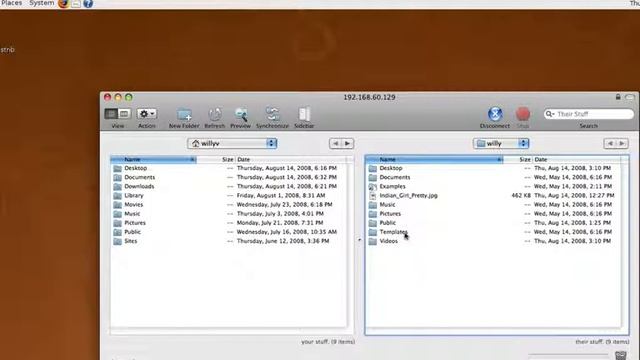Select remote Documents folder
This screenshot has width=640, height=360.
pyautogui.click(x=395, y=177)
